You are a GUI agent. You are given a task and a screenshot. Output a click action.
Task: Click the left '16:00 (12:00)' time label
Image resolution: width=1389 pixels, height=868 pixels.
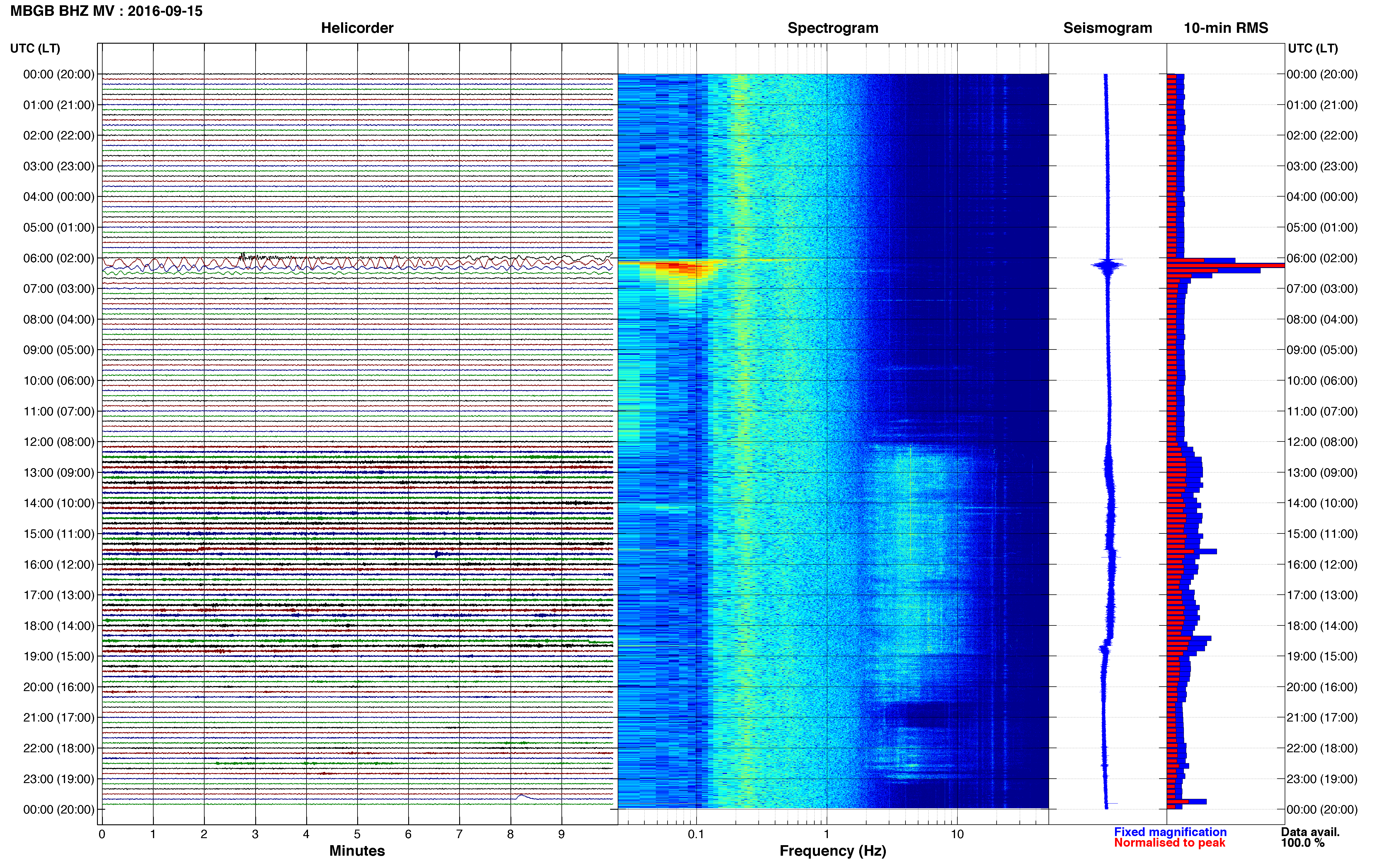click(59, 564)
